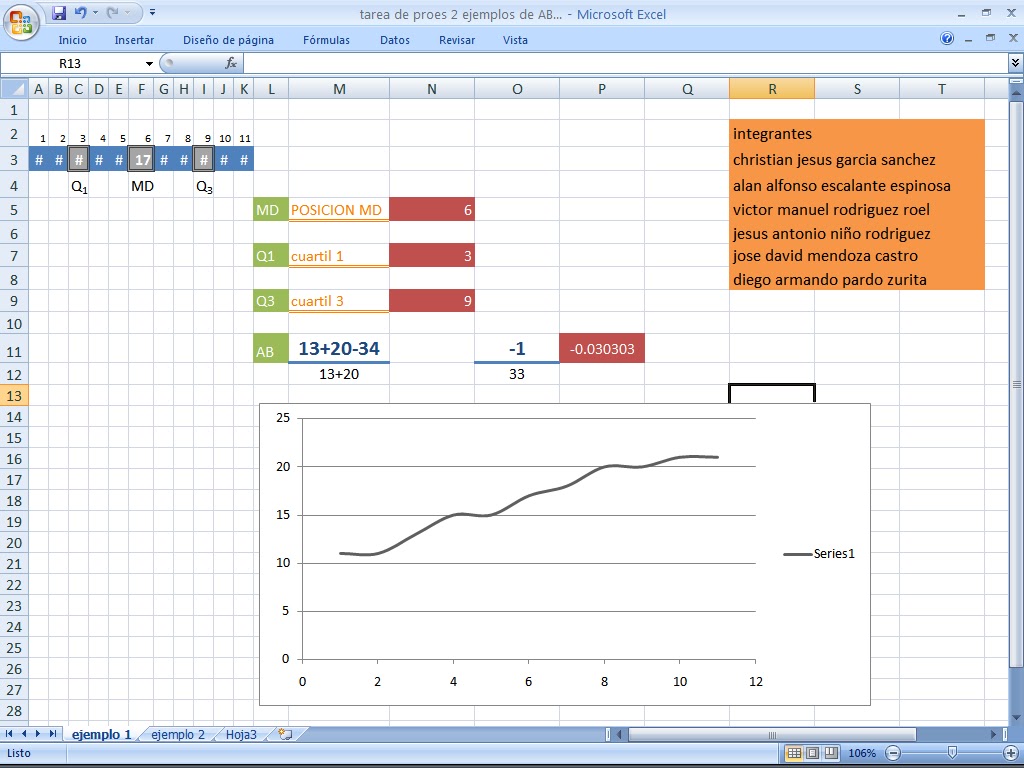Insert a new worksheet icon

285,735
